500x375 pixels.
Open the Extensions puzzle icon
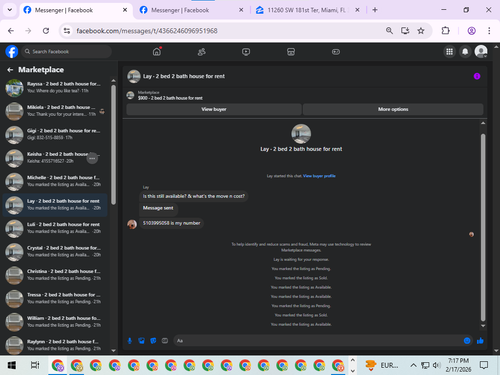coord(445,31)
